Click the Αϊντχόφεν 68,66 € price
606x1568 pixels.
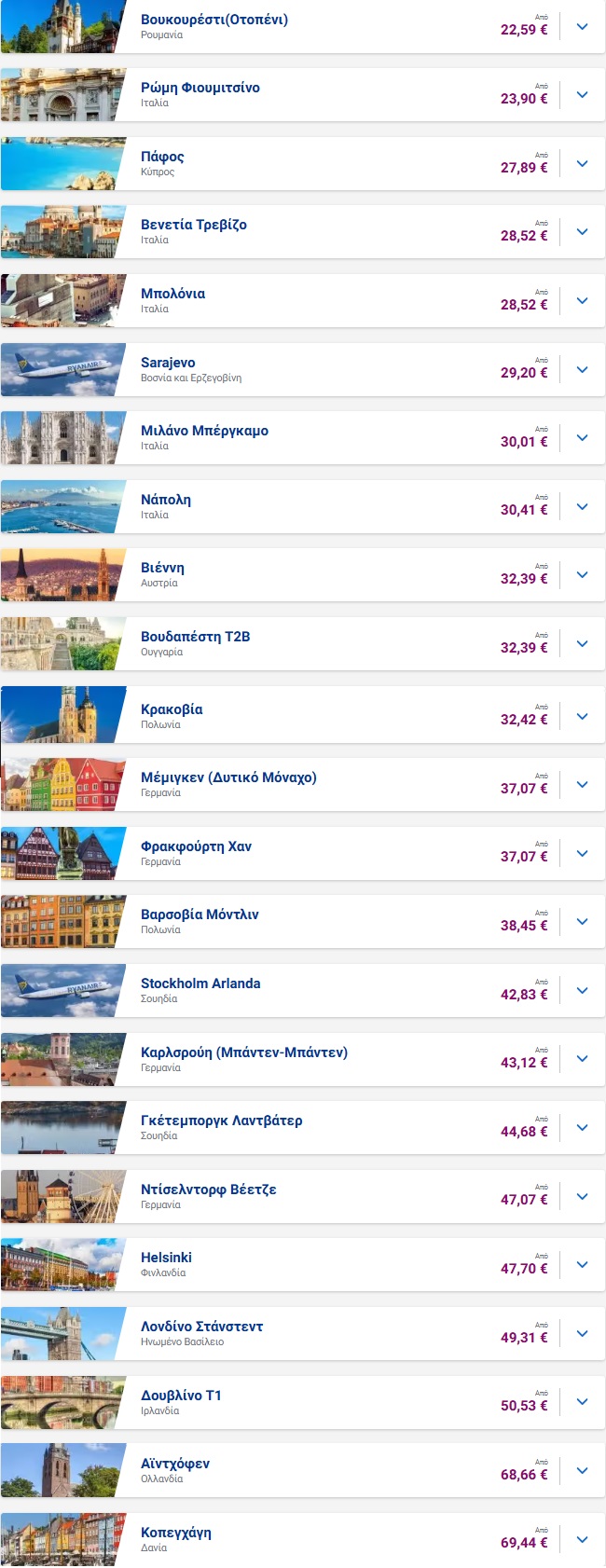(524, 1475)
